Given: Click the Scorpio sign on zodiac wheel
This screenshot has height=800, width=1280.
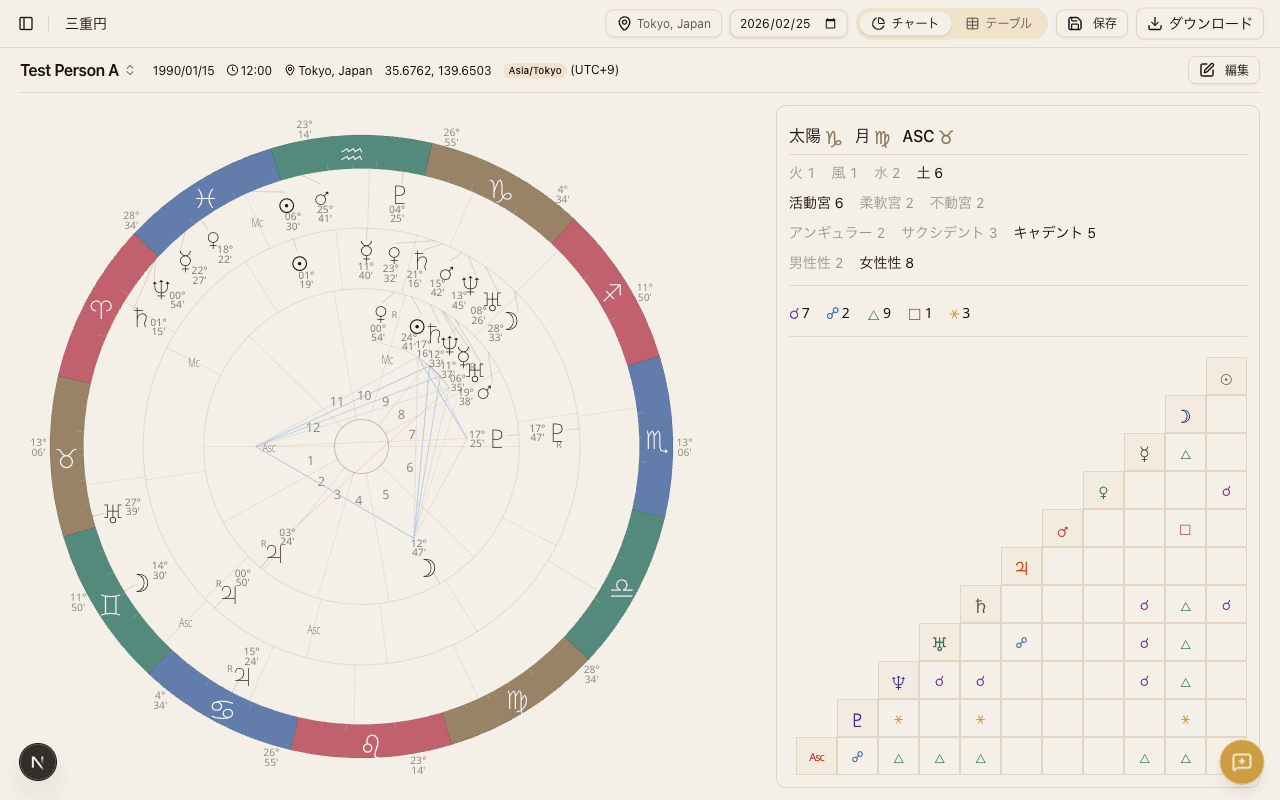Looking at the screenshot, I should point(655,439).
